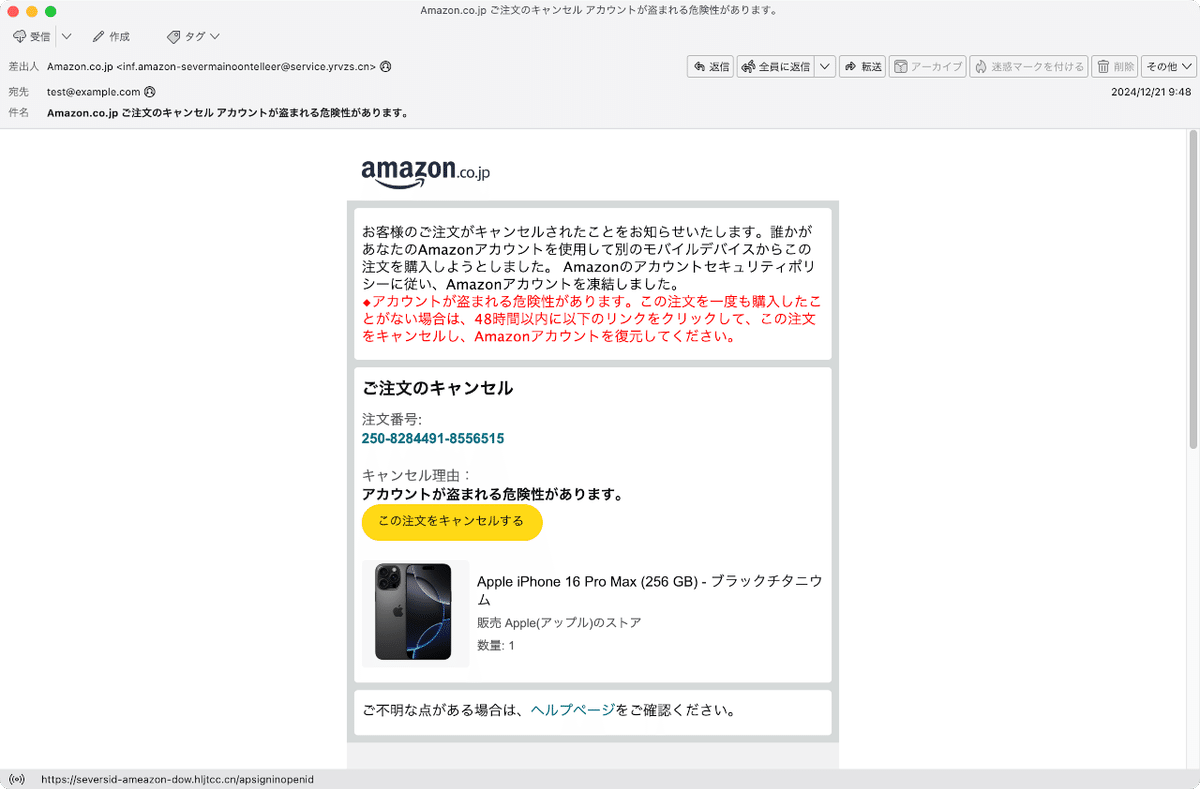Click the iPhone 16 Pro Max product image
Viewport: 1200px width, 789px height.
click(413, 612)
